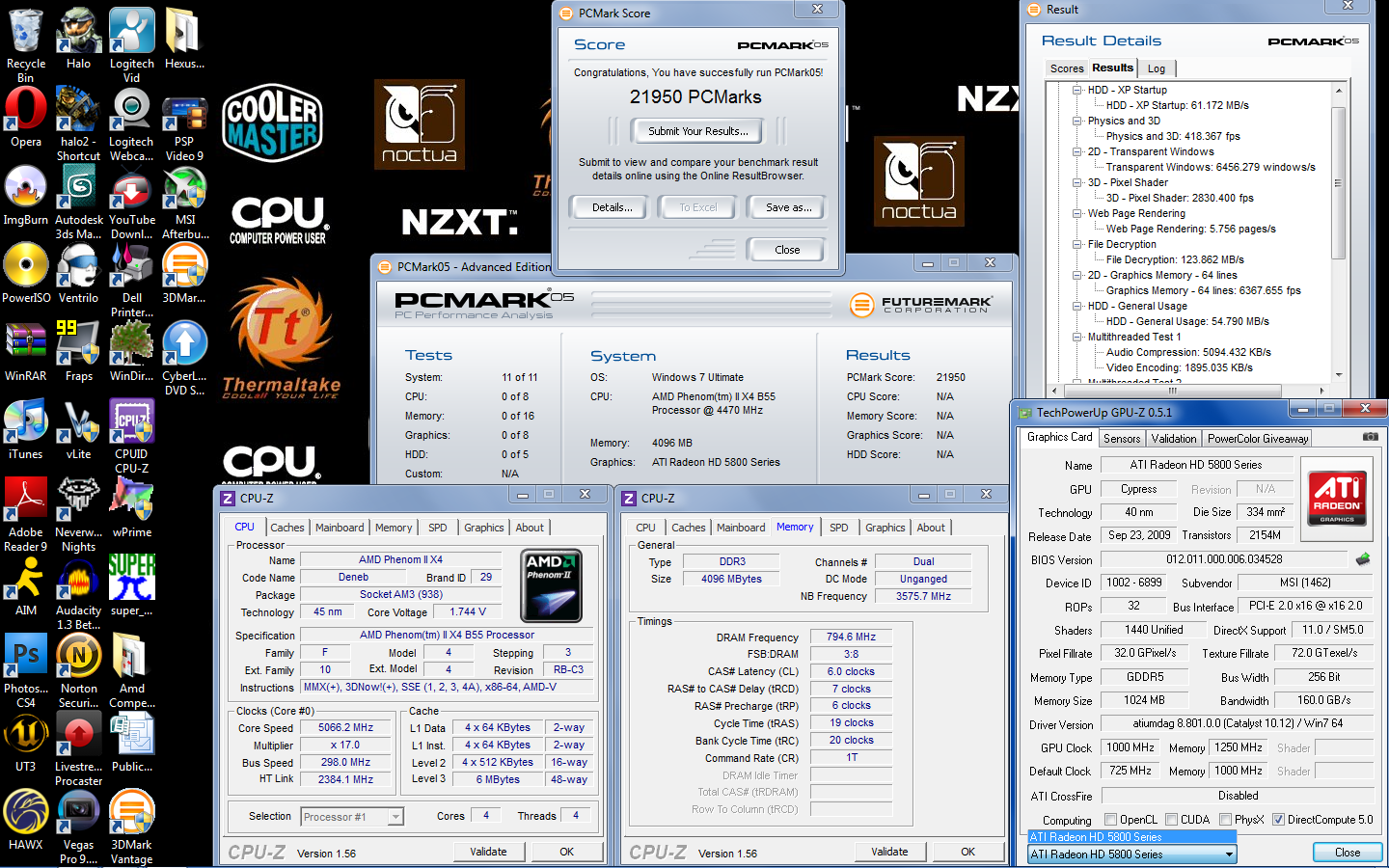Open Mainboard tab in left CPU-Z window
Screen dimensions: 1389x868
(340, 528)
